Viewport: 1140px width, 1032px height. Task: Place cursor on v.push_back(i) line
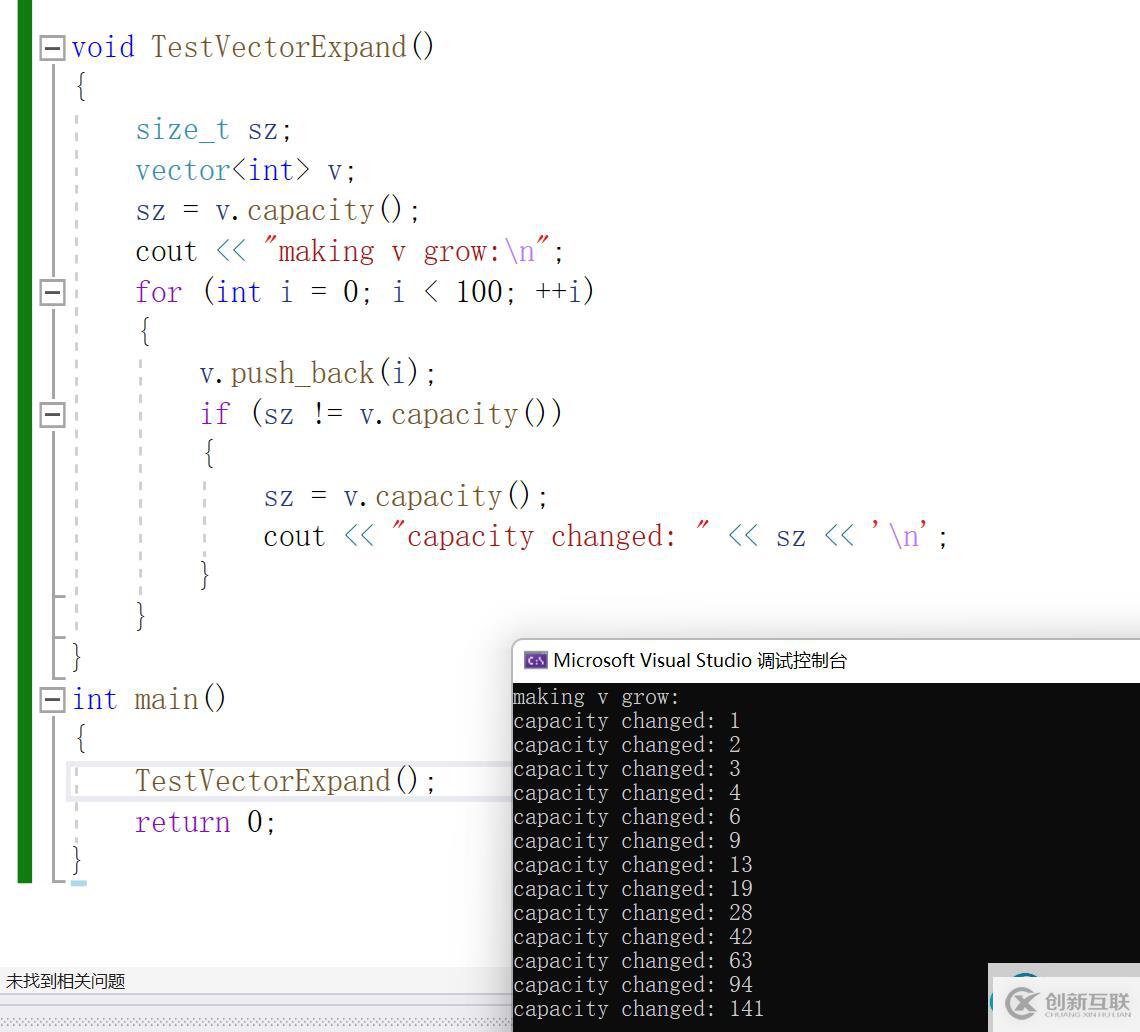pos(318,374)
